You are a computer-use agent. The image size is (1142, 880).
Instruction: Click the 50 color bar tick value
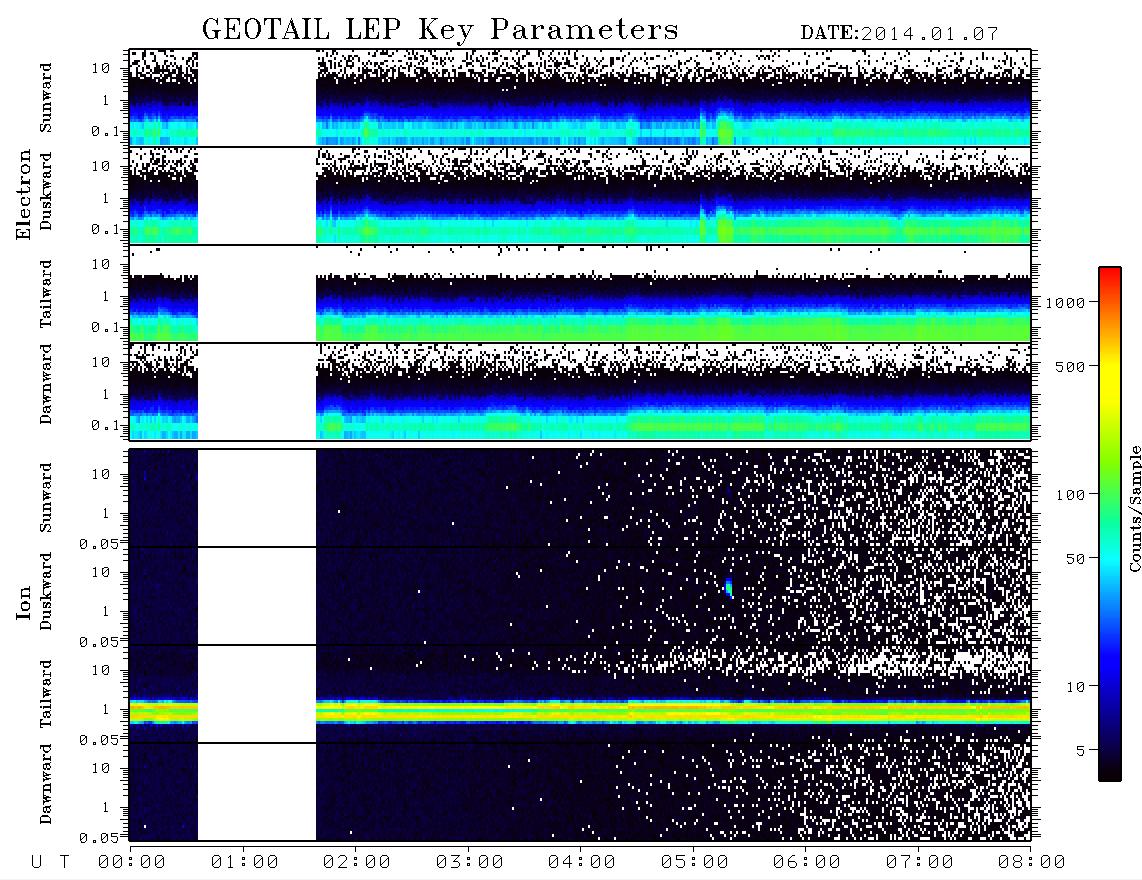pos(1075,559)
